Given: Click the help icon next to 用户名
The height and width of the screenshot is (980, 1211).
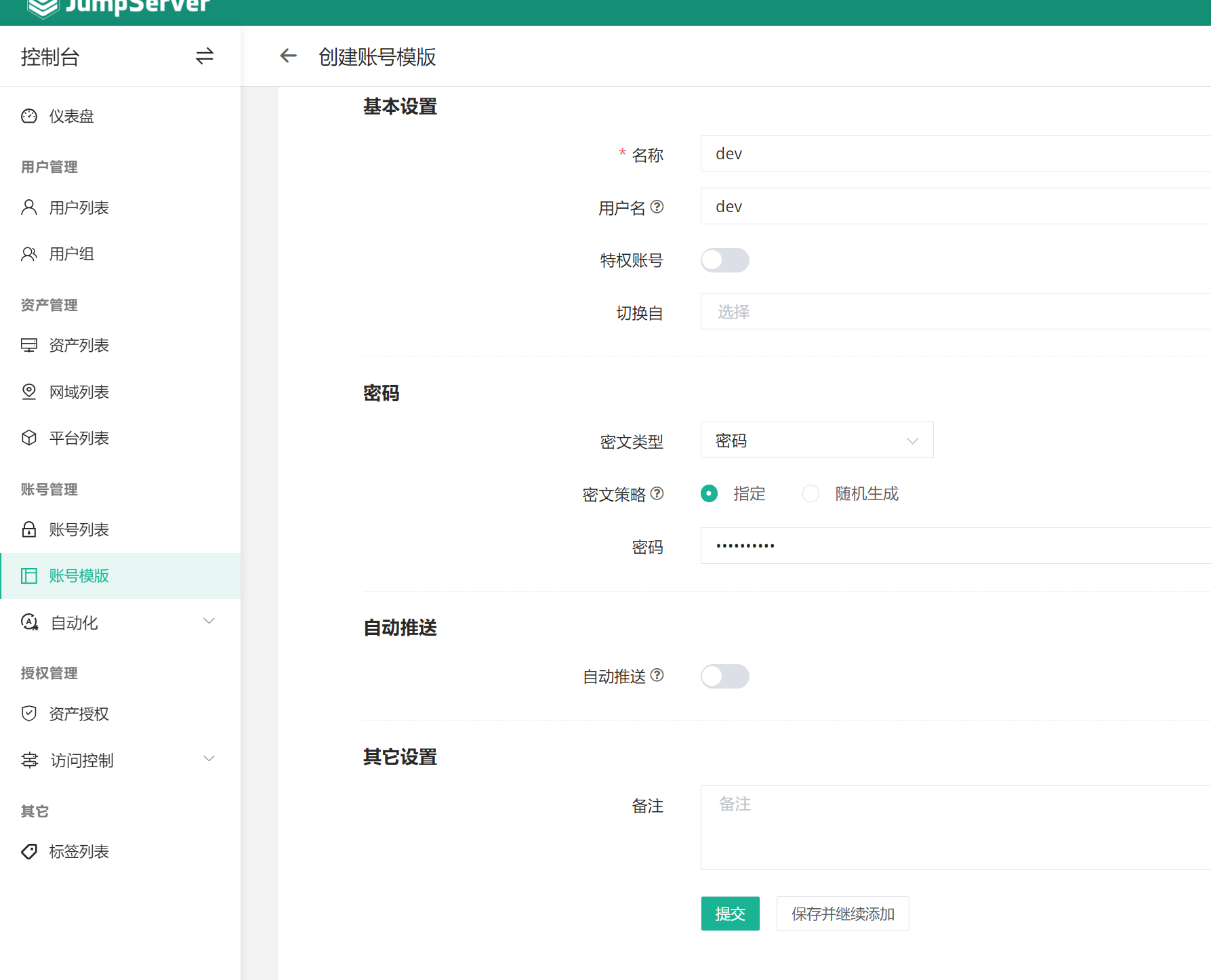Looking at the screenshot, I should [657, 207].
